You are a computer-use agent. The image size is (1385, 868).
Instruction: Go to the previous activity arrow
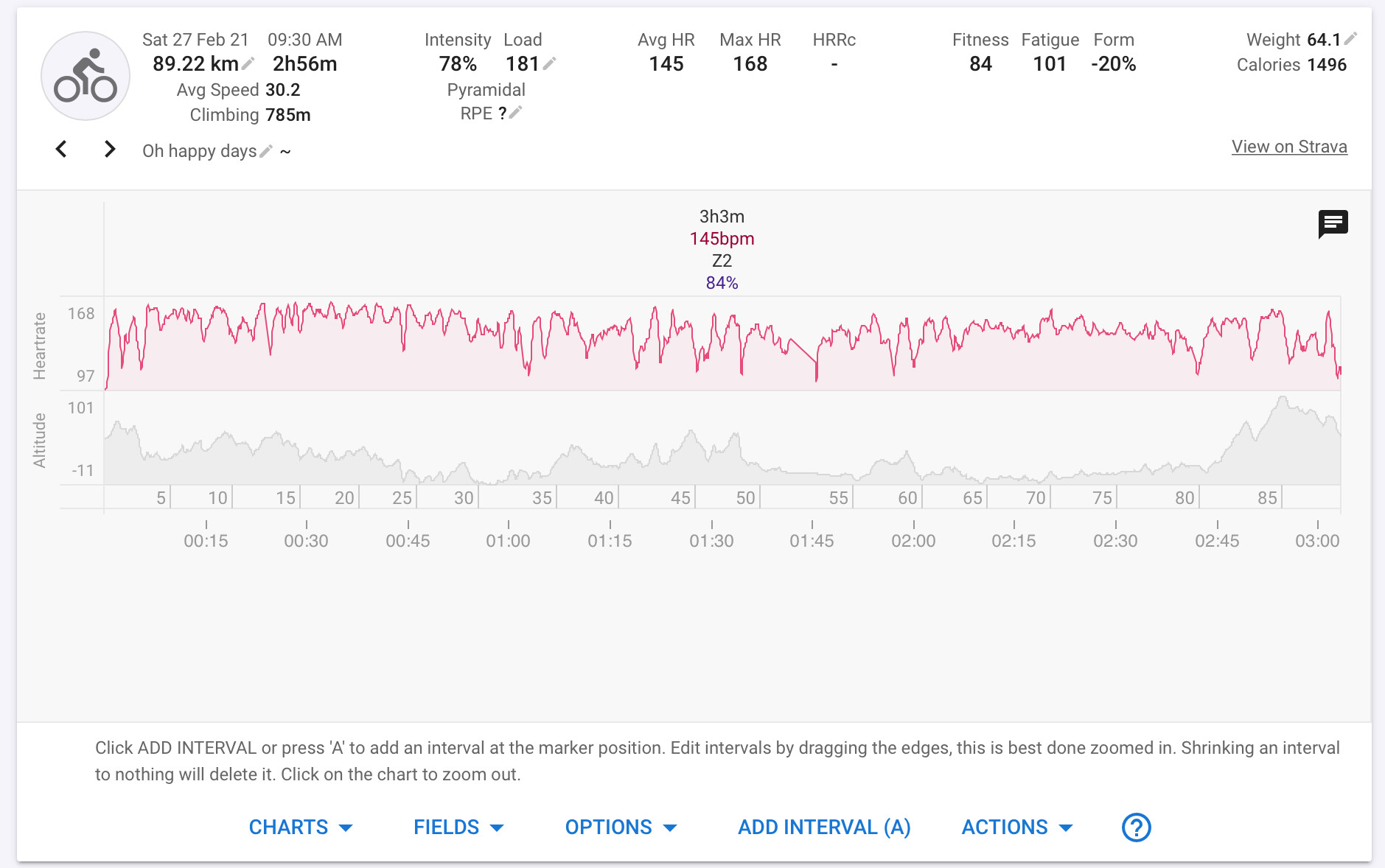[x=61, y=150]
